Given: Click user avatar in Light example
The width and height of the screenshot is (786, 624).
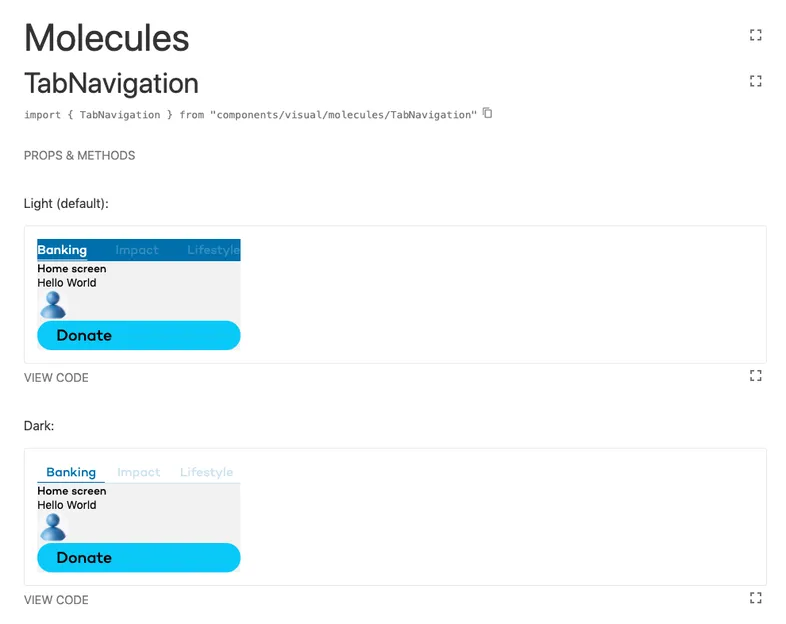Looking at the screenshot, I should pos(52,305).
